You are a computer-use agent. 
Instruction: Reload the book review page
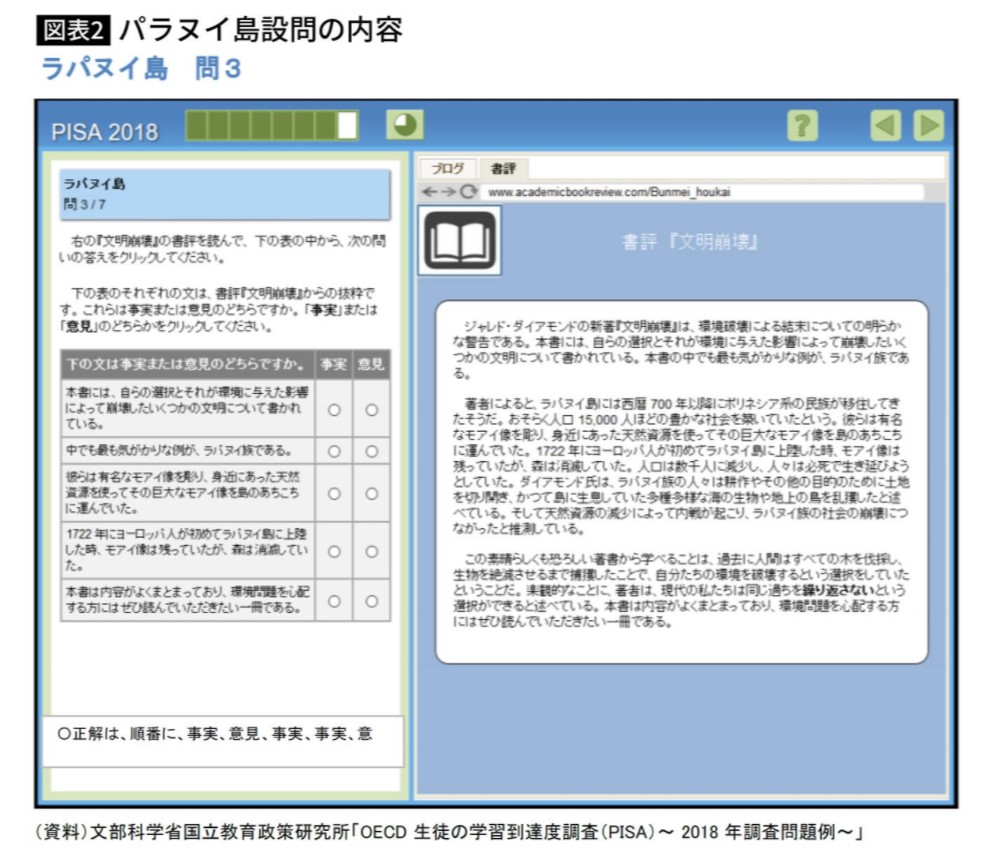[467, 191]
